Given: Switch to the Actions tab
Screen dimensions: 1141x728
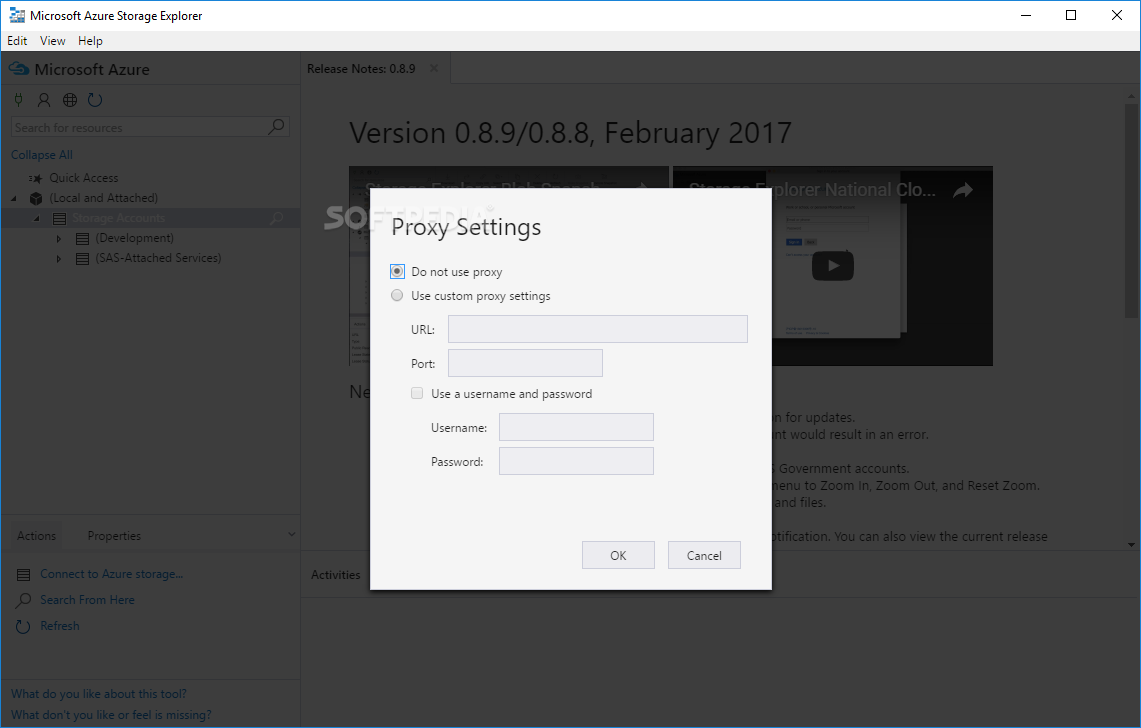Looking at the screenshot, I should (36, 536).
